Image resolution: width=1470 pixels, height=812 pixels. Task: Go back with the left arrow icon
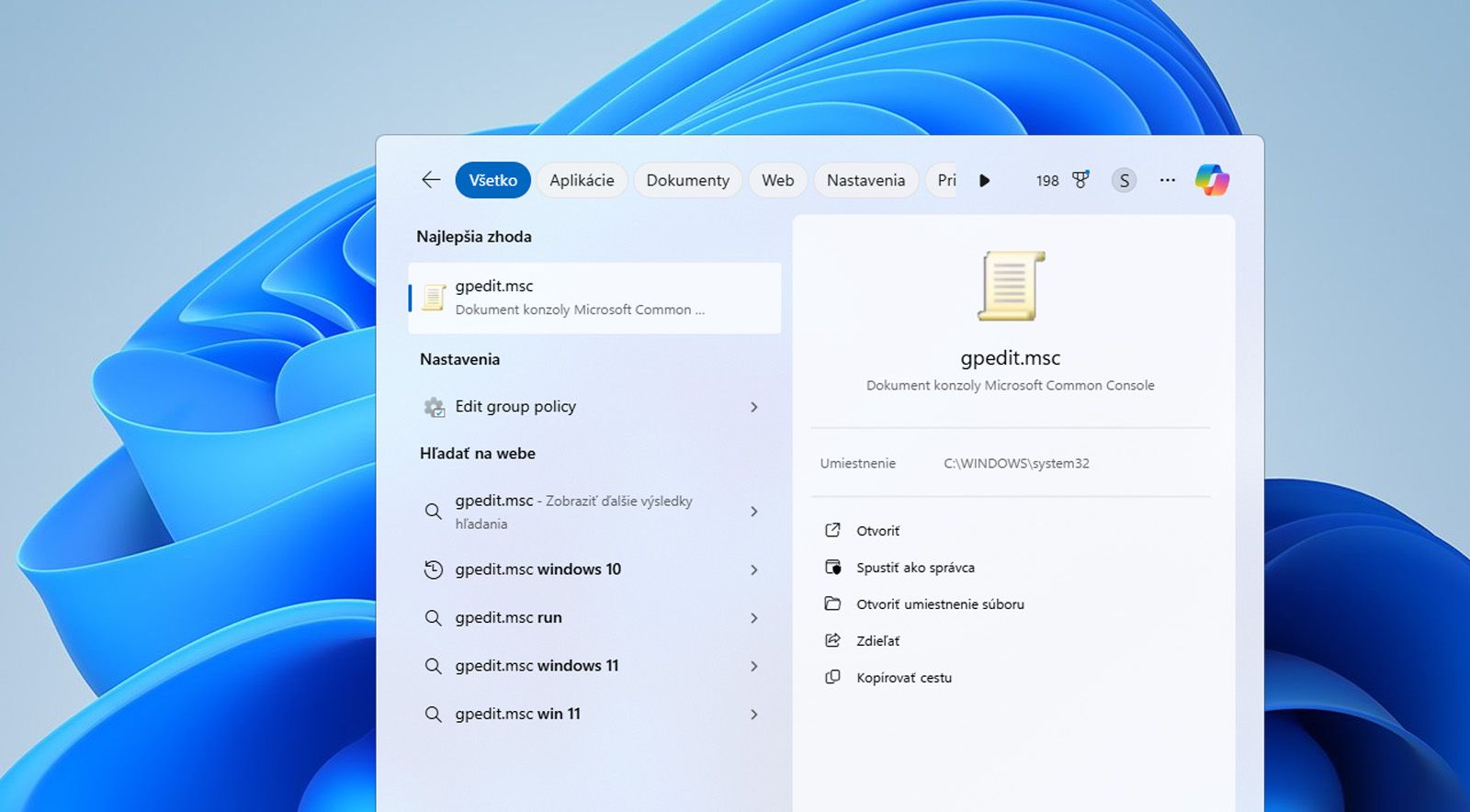tap(431, 180)
